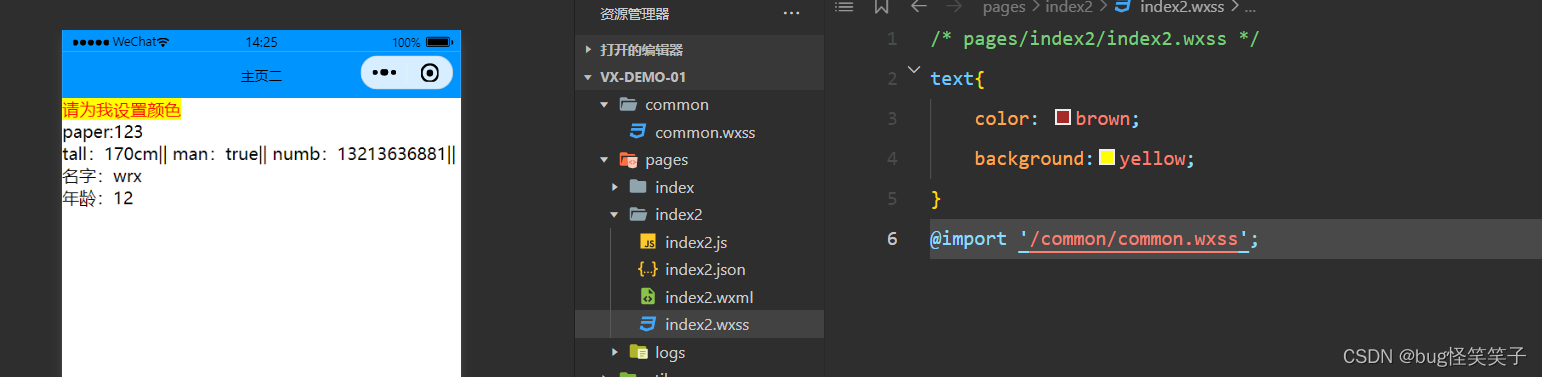1542x377 pixels.
Task: Place cursor on the comment line pages/index2/index2.wxss
Action: pos(1094,39)
